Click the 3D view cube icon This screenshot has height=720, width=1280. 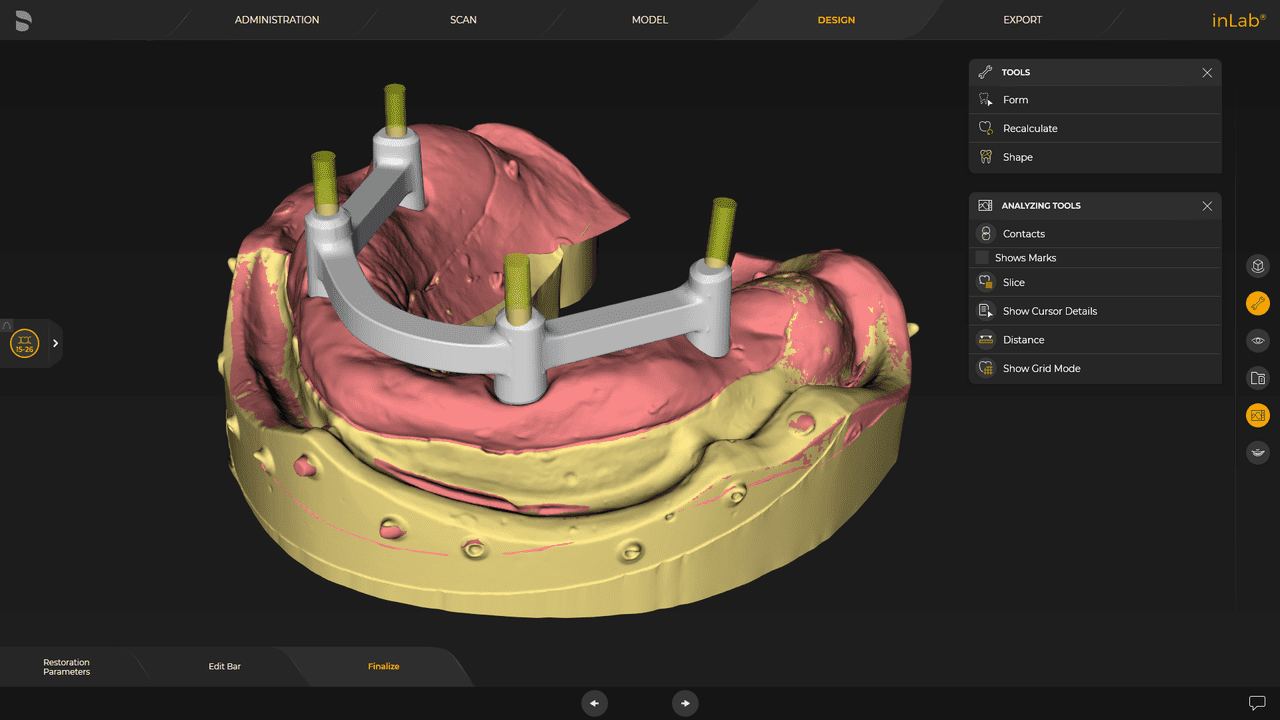click(x=1257, y=266)
